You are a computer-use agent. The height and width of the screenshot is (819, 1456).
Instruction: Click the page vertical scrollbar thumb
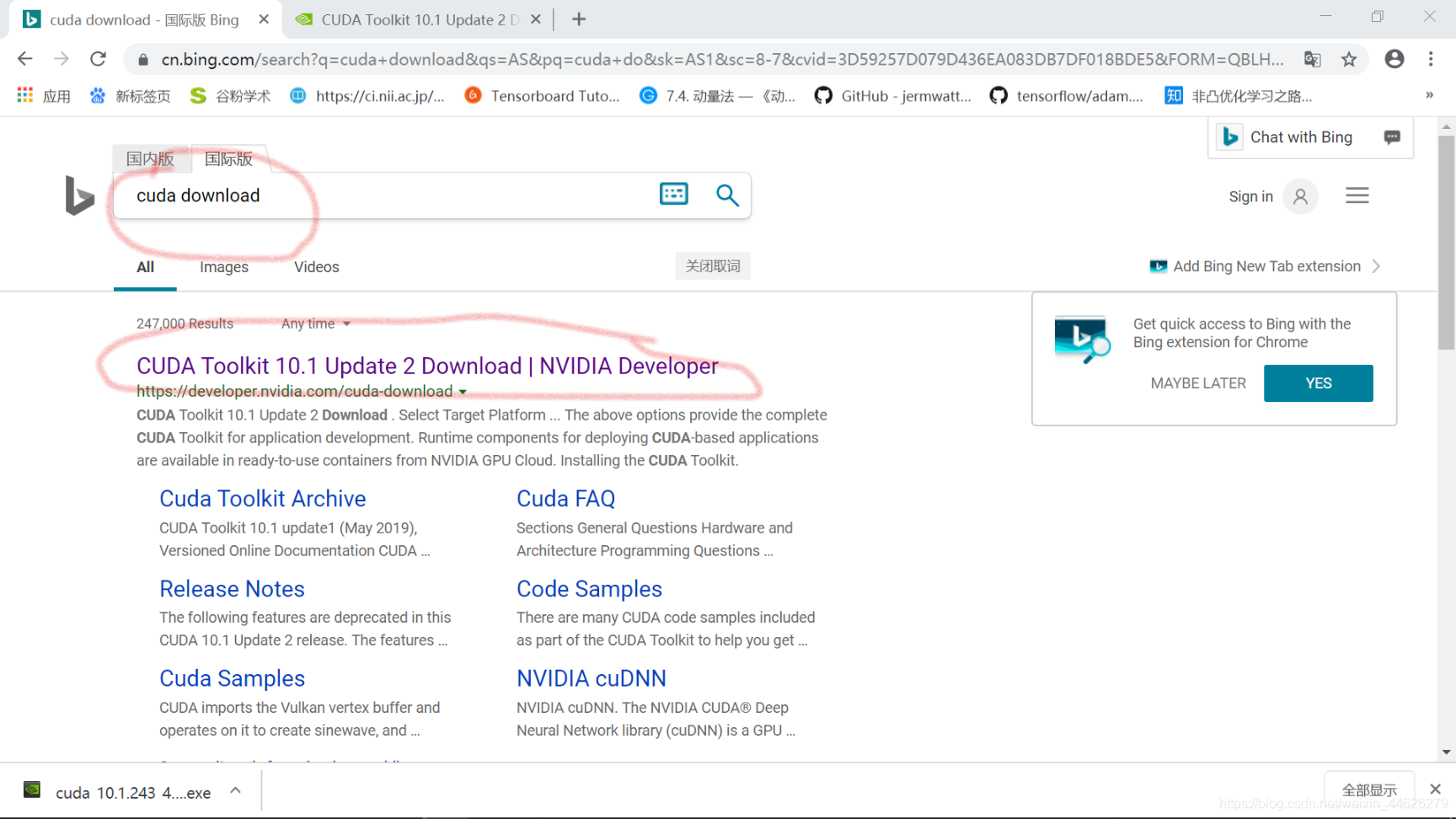[1446, 243]
